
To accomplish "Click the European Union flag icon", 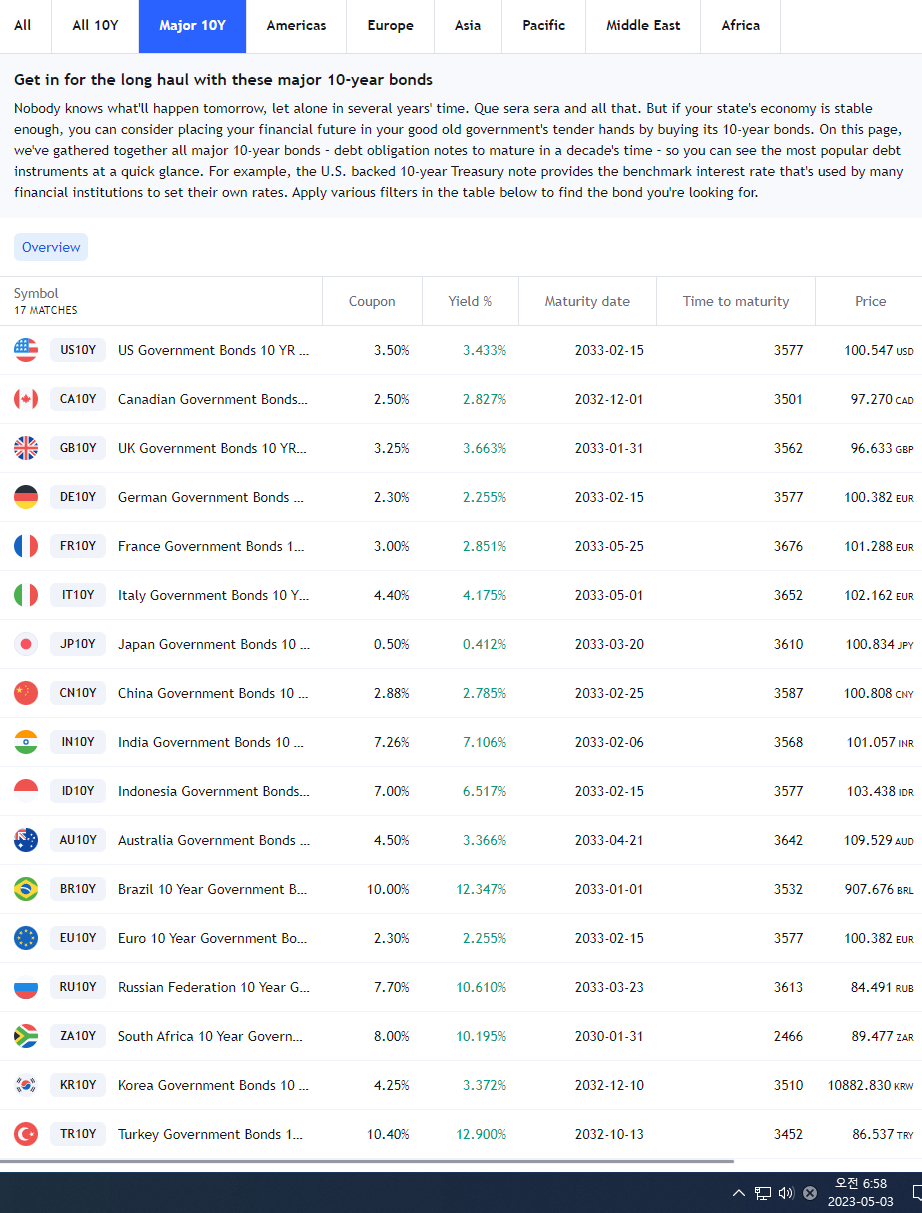I will coord(26,938).
